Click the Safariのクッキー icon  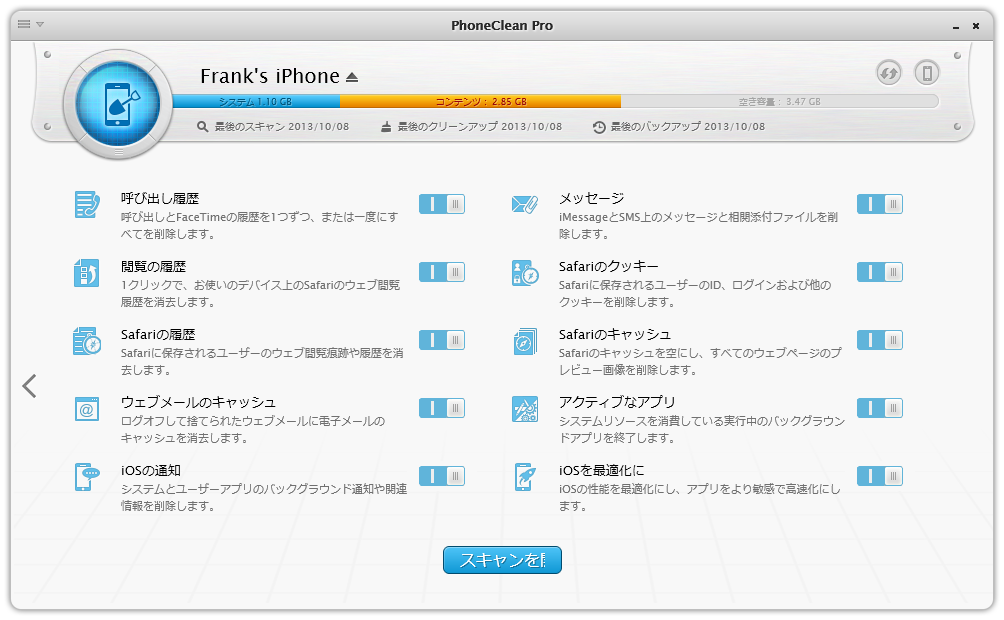(524, 272)
